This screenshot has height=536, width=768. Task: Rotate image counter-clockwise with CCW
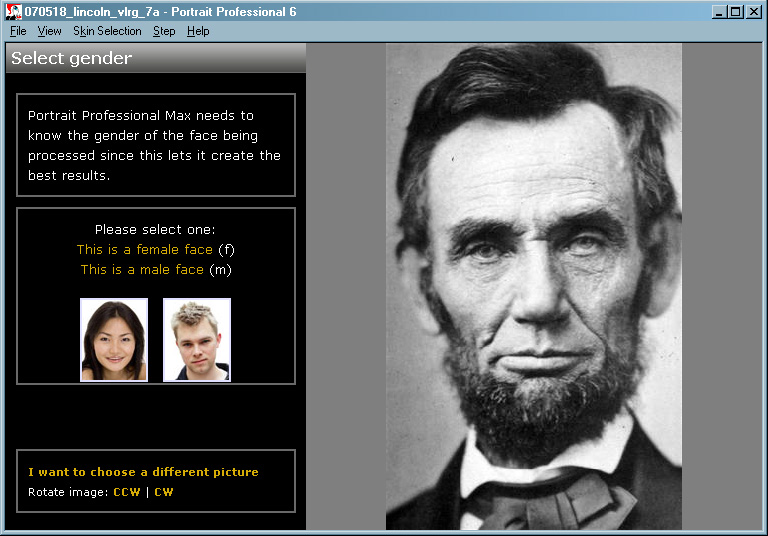(127, 492)
